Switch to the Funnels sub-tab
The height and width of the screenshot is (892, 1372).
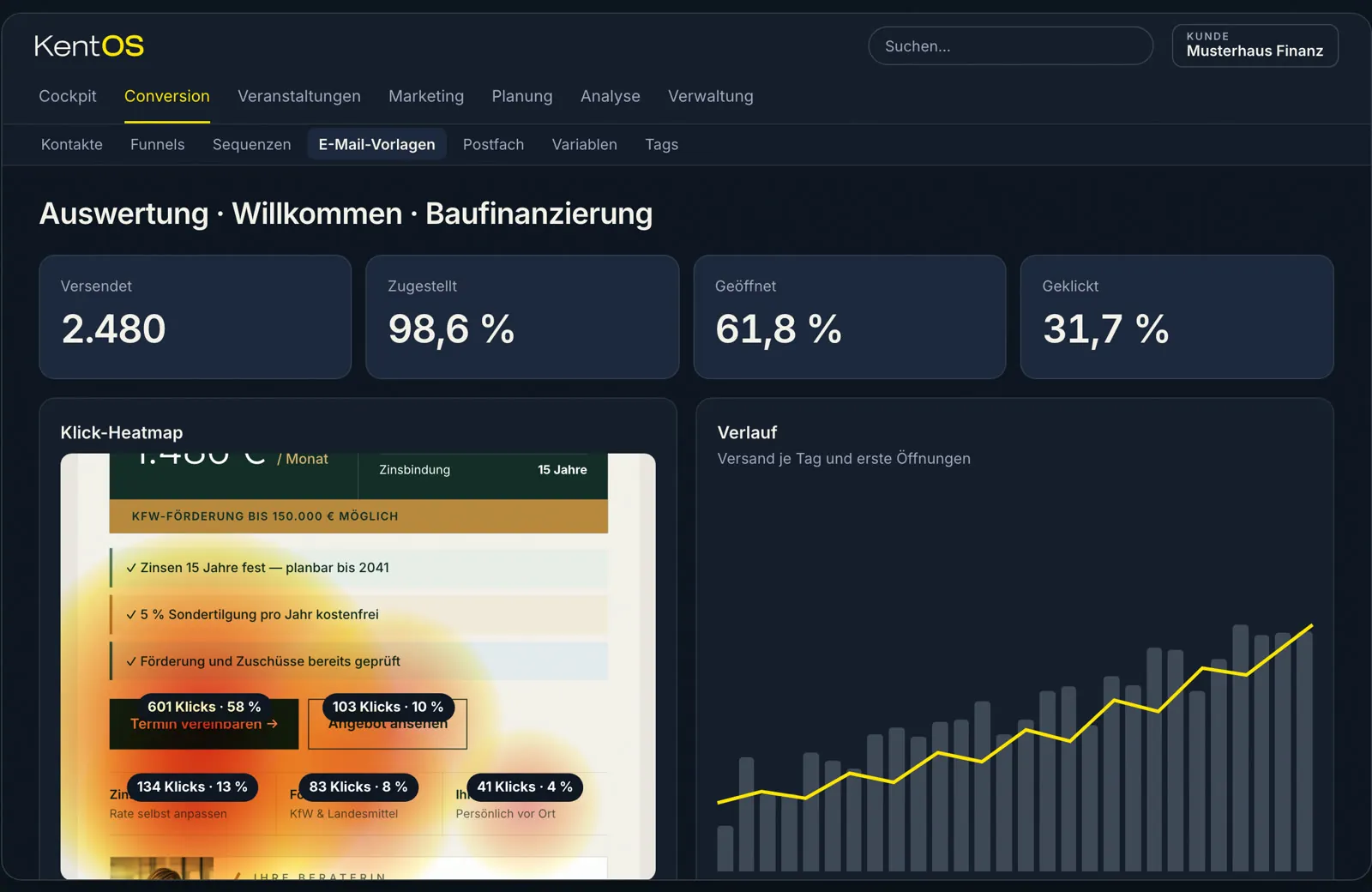coord(158,144)
